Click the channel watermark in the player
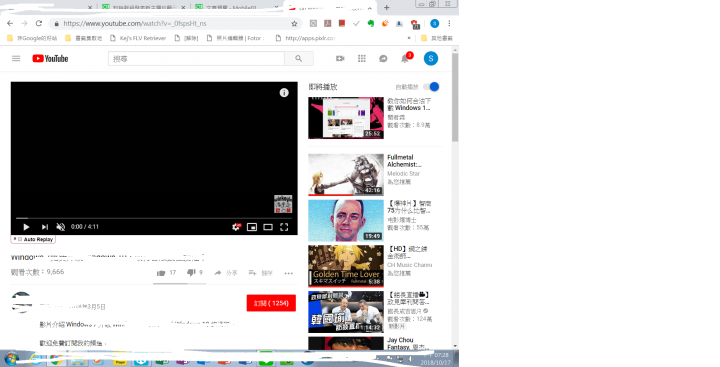The width and height of the screenshot is (720, 367). (x=283, y=204)
